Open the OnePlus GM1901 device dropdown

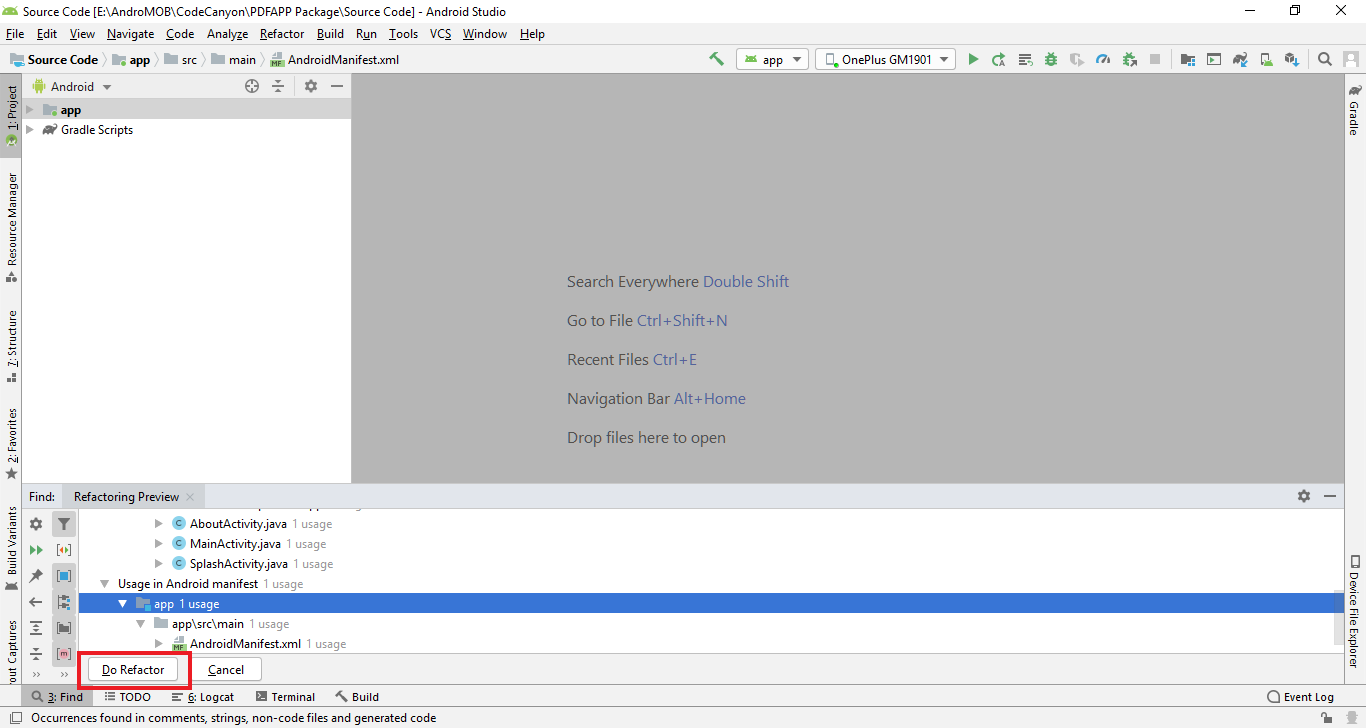point(885,60)
